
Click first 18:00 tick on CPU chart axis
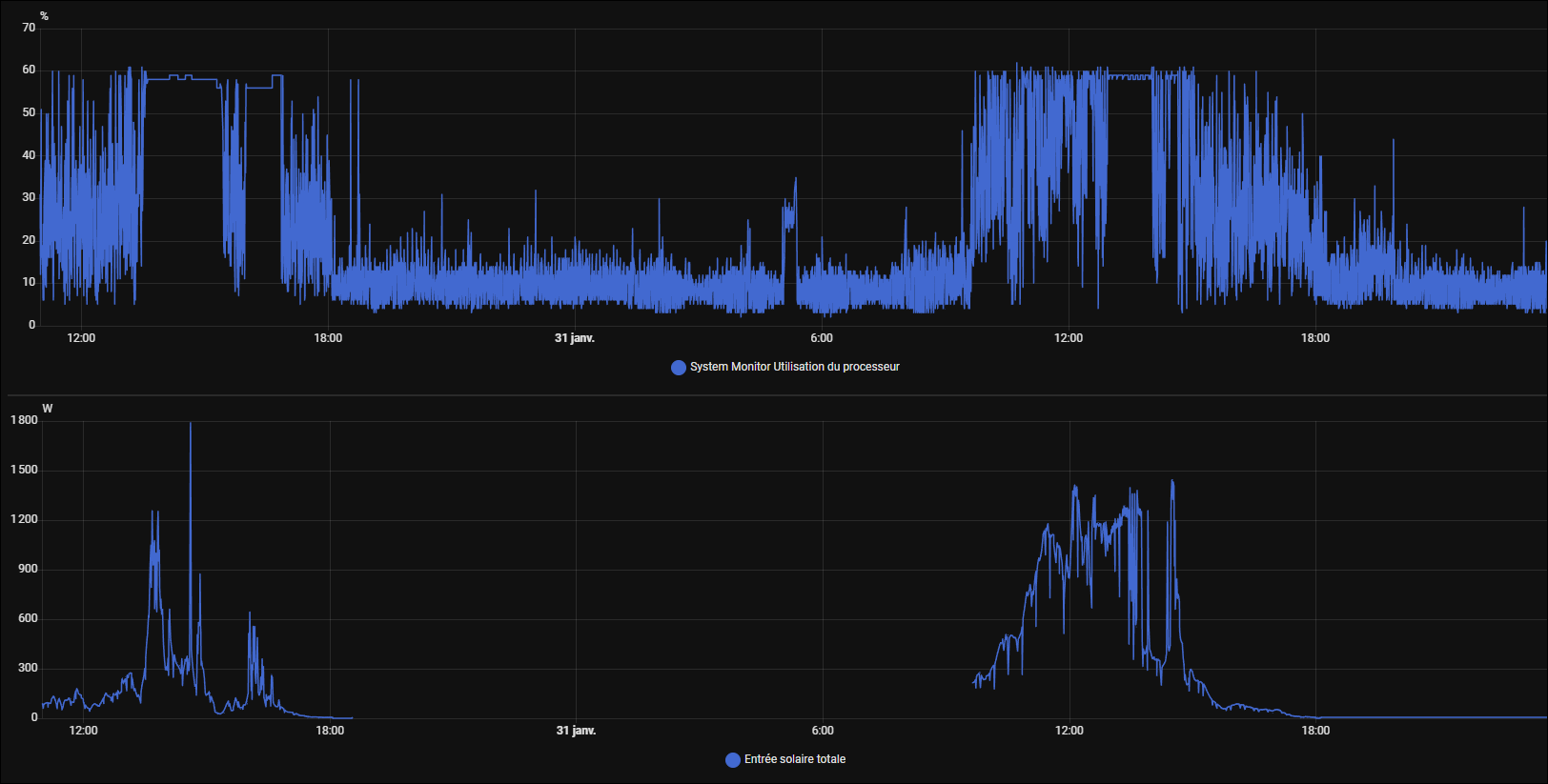pos(328,338)
